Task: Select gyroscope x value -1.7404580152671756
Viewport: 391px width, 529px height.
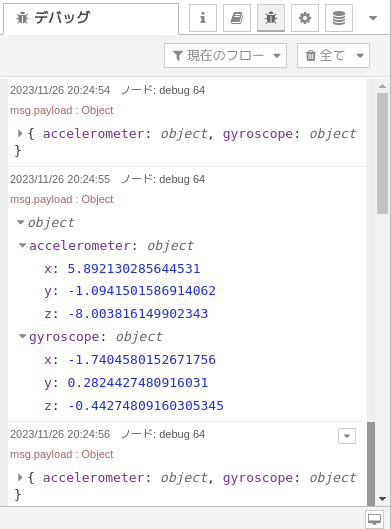Action: click(142, 360)
